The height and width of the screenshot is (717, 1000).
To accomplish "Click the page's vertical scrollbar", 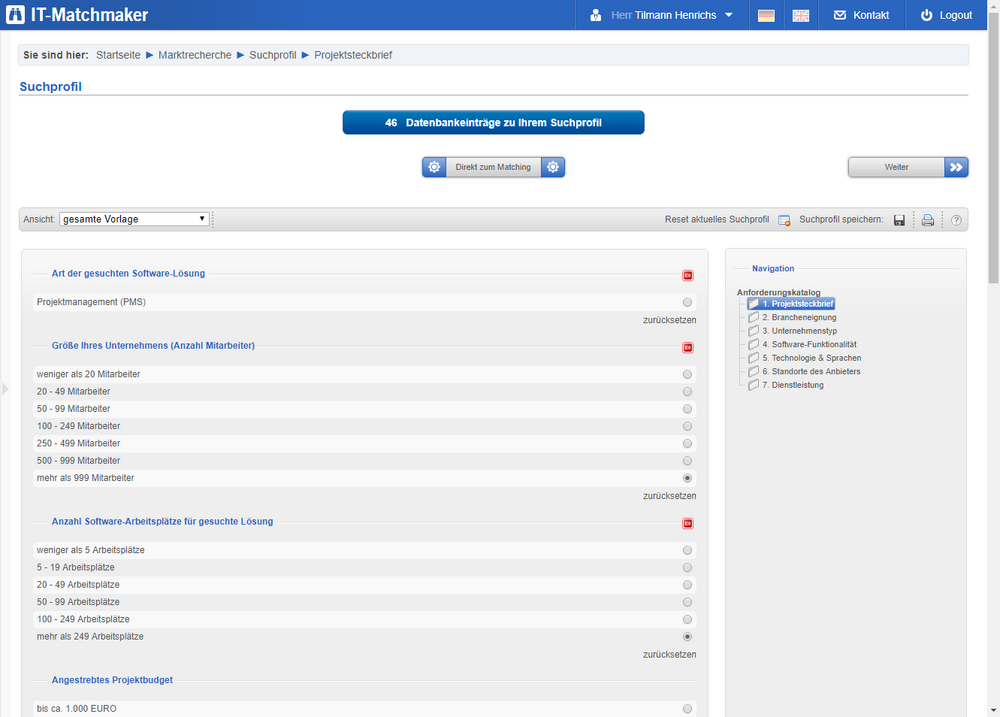I will tap(993, 150).
